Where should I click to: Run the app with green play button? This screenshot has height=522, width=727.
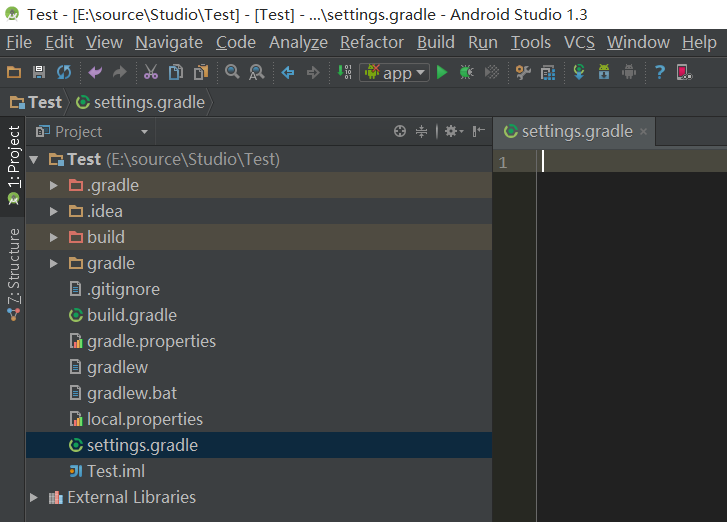[442, 72]
